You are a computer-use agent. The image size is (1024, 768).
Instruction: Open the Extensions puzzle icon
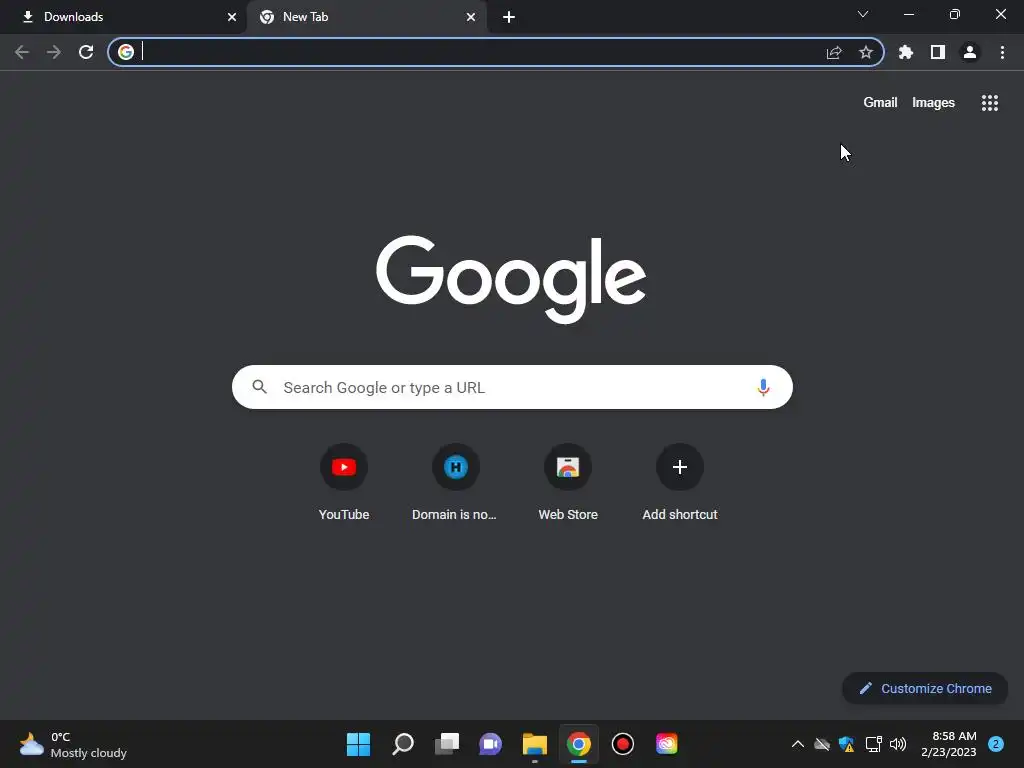[906, 52]
